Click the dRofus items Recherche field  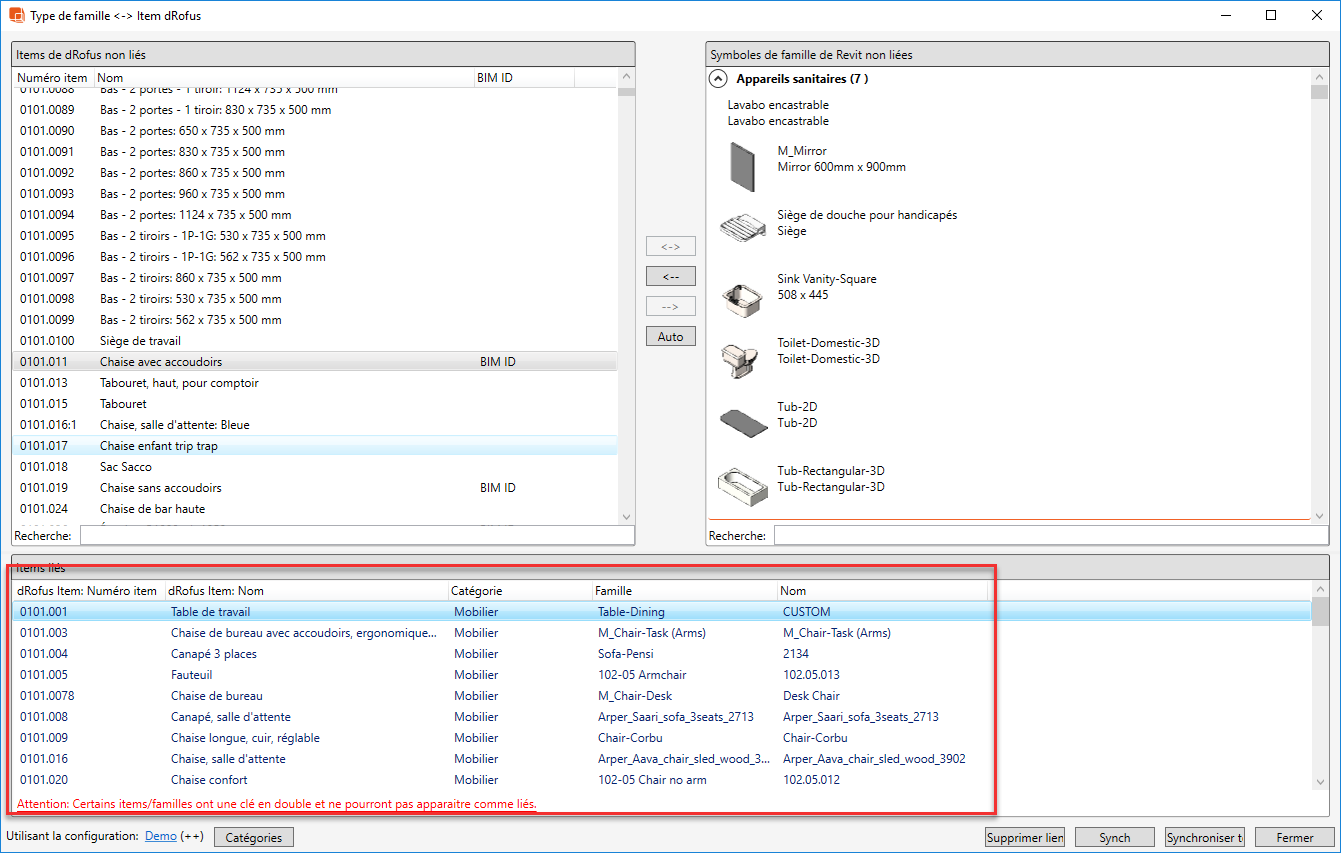(356, 536)
